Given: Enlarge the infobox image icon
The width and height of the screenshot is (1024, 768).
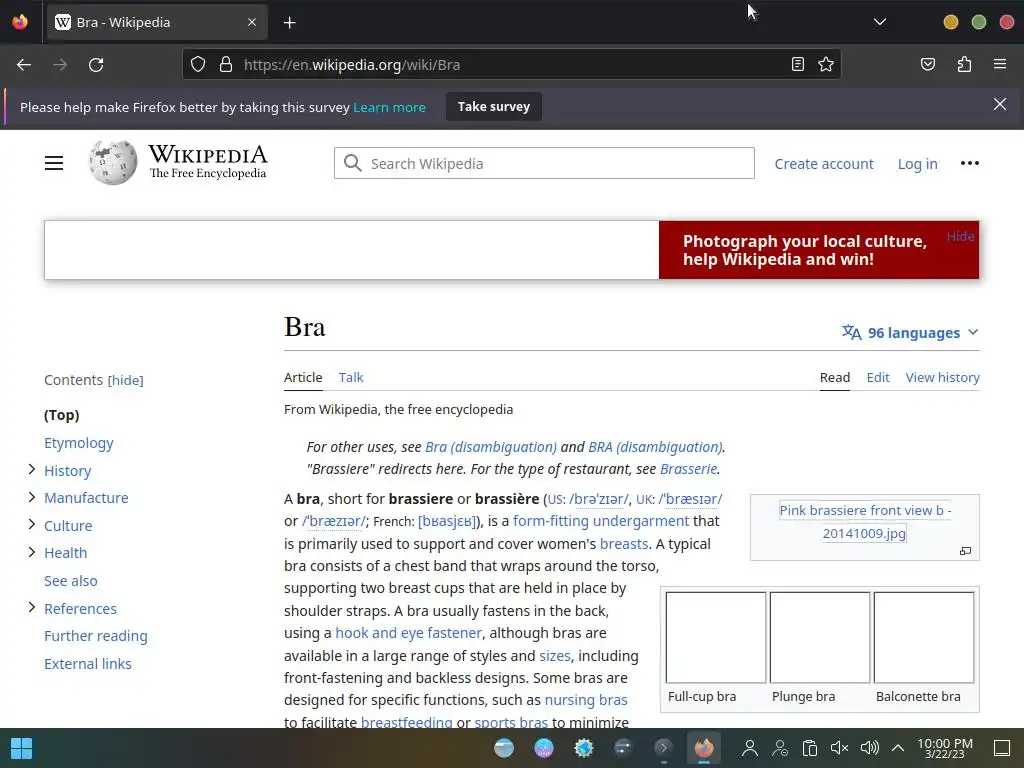Looking at the screenshot, I should click(965, 551).
